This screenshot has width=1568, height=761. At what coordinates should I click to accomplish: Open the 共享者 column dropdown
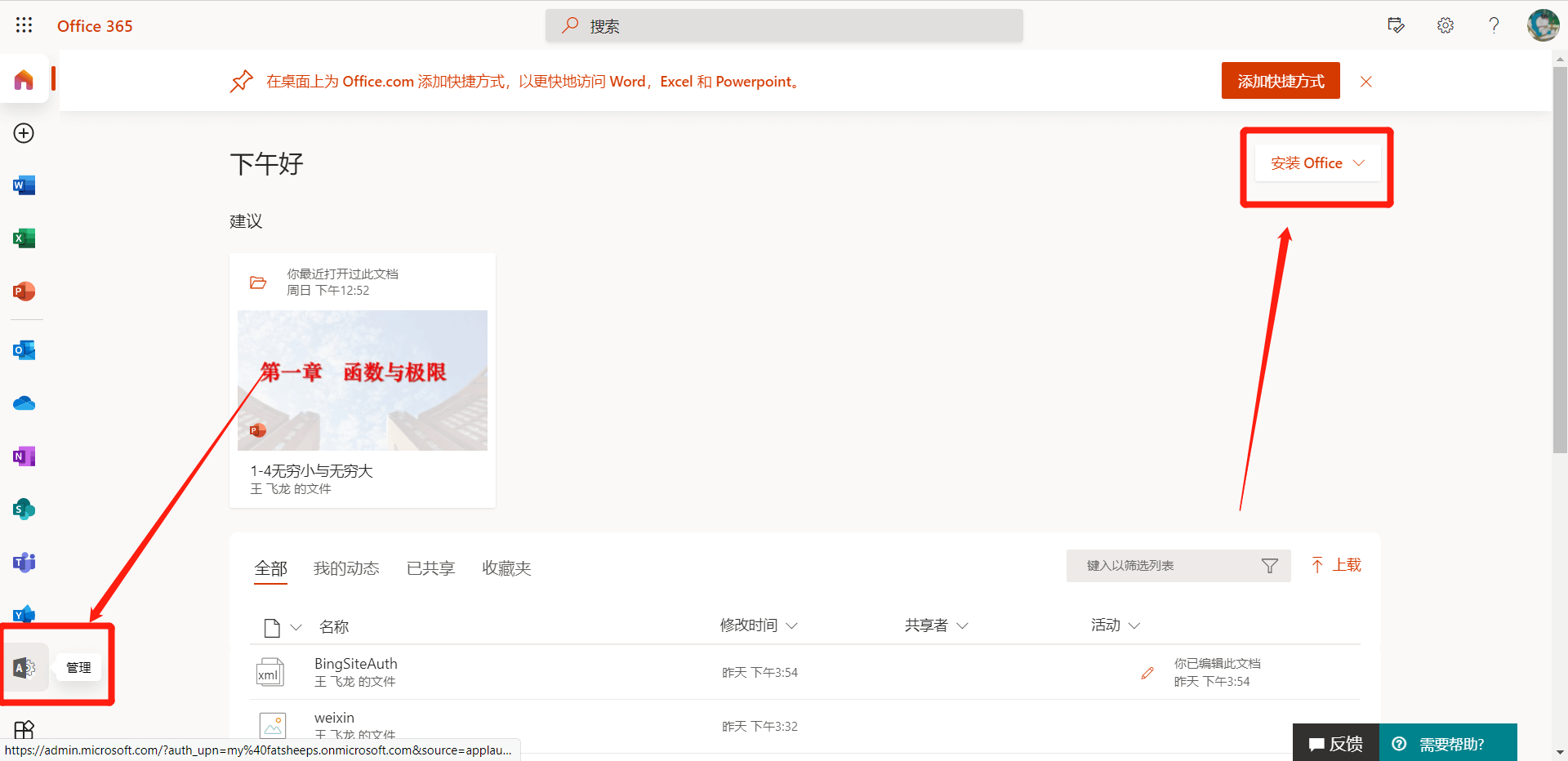coord(962,626)
